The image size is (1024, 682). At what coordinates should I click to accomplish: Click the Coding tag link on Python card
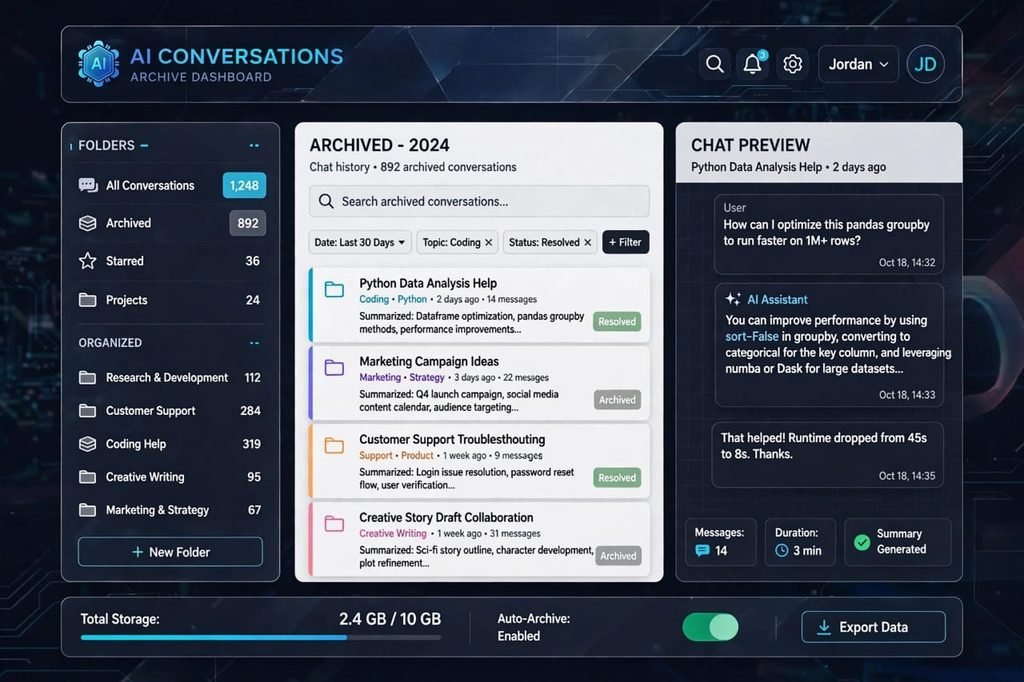(x=374, y=299)
